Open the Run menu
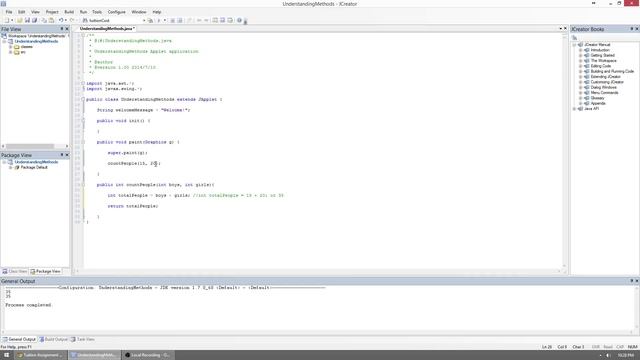This screenshot has width=640, height=360. pos(83,12)
